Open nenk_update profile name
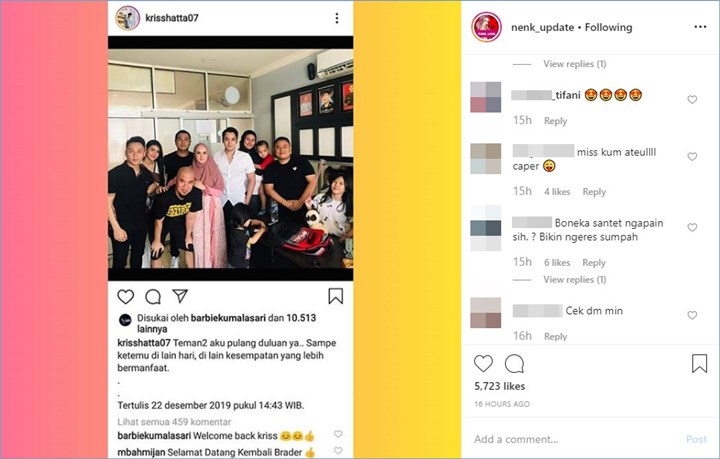720x459 pixels. (542, 28)
